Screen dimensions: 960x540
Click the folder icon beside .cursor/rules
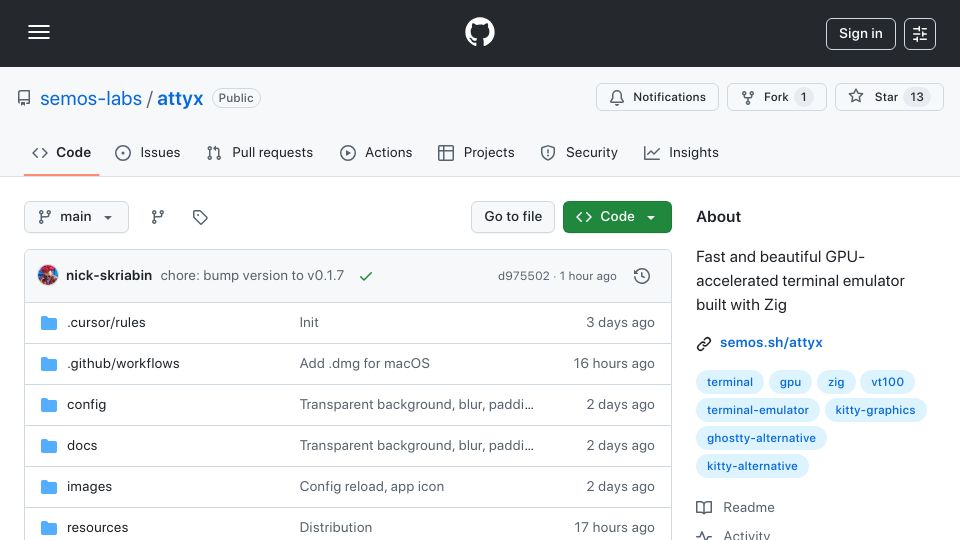point(49,323)
